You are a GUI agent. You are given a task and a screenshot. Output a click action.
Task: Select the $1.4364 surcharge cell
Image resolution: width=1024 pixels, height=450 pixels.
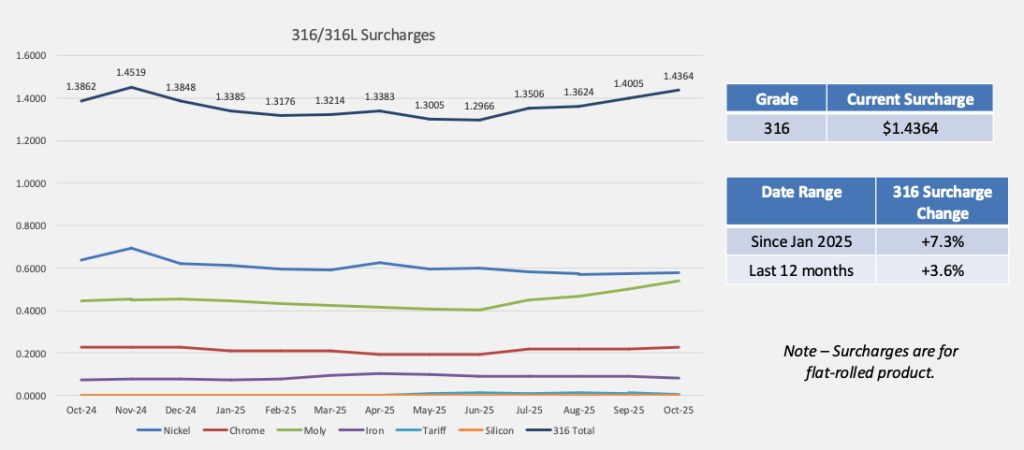pos(910,128)
